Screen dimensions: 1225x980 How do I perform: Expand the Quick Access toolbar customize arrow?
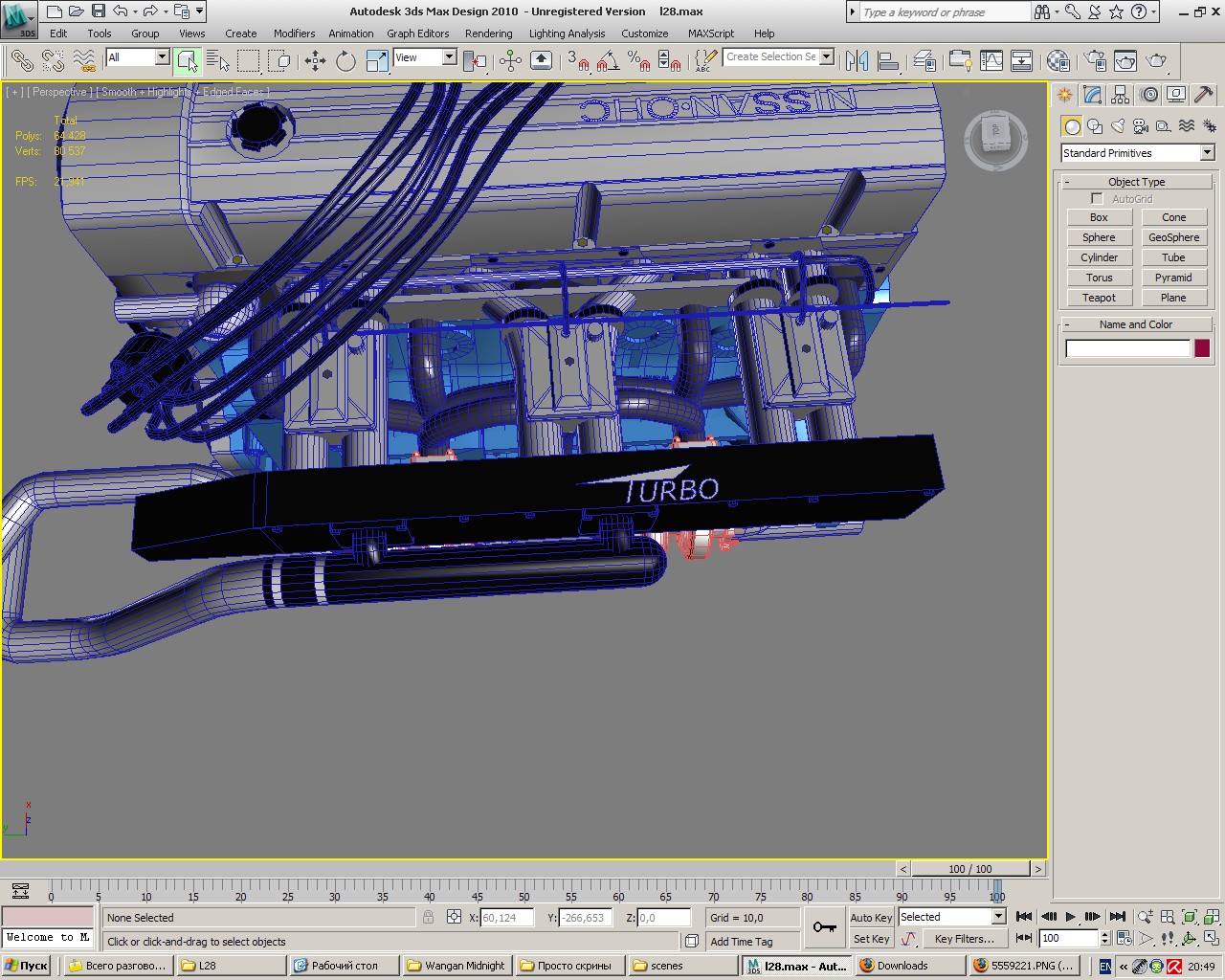[x=199, y=11]
